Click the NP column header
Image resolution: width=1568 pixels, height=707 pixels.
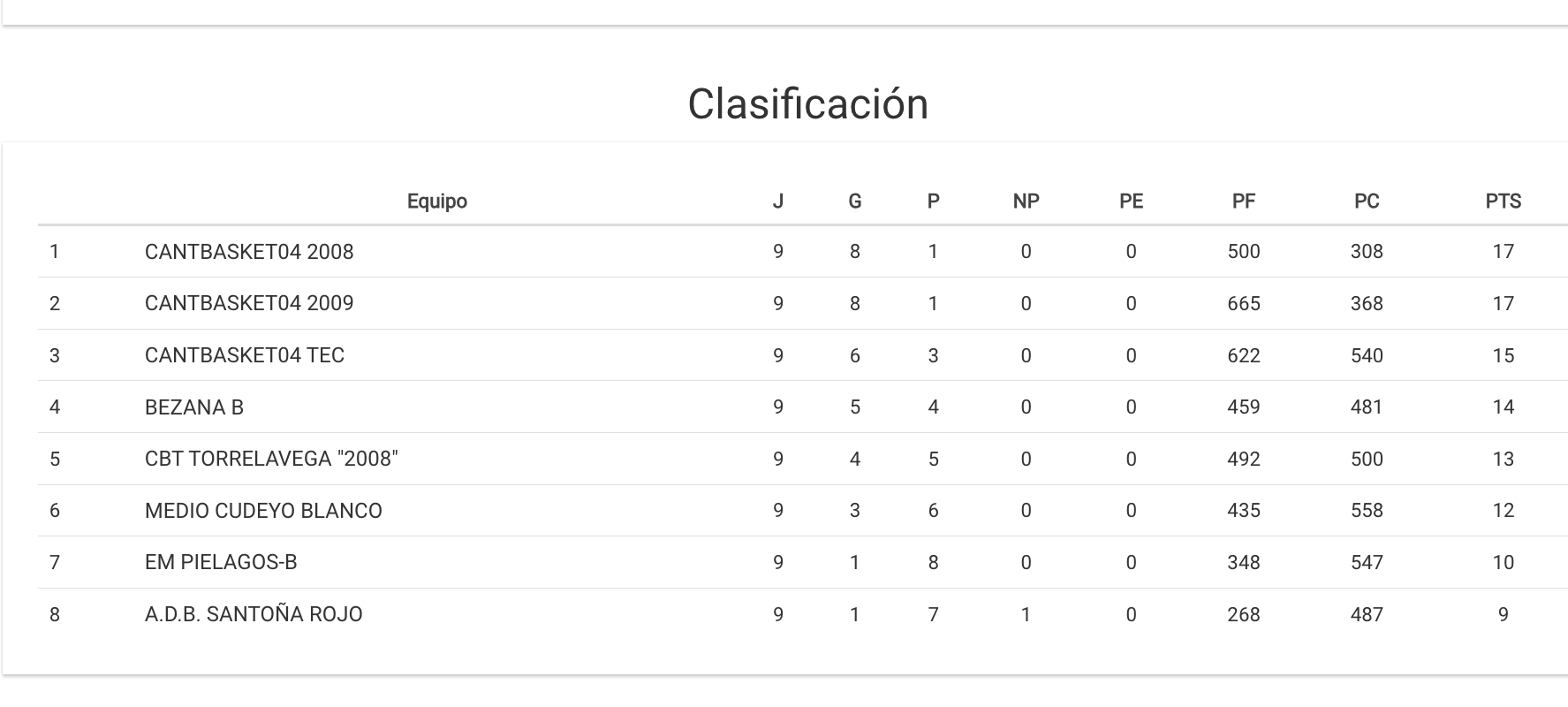click(1026, 201)
